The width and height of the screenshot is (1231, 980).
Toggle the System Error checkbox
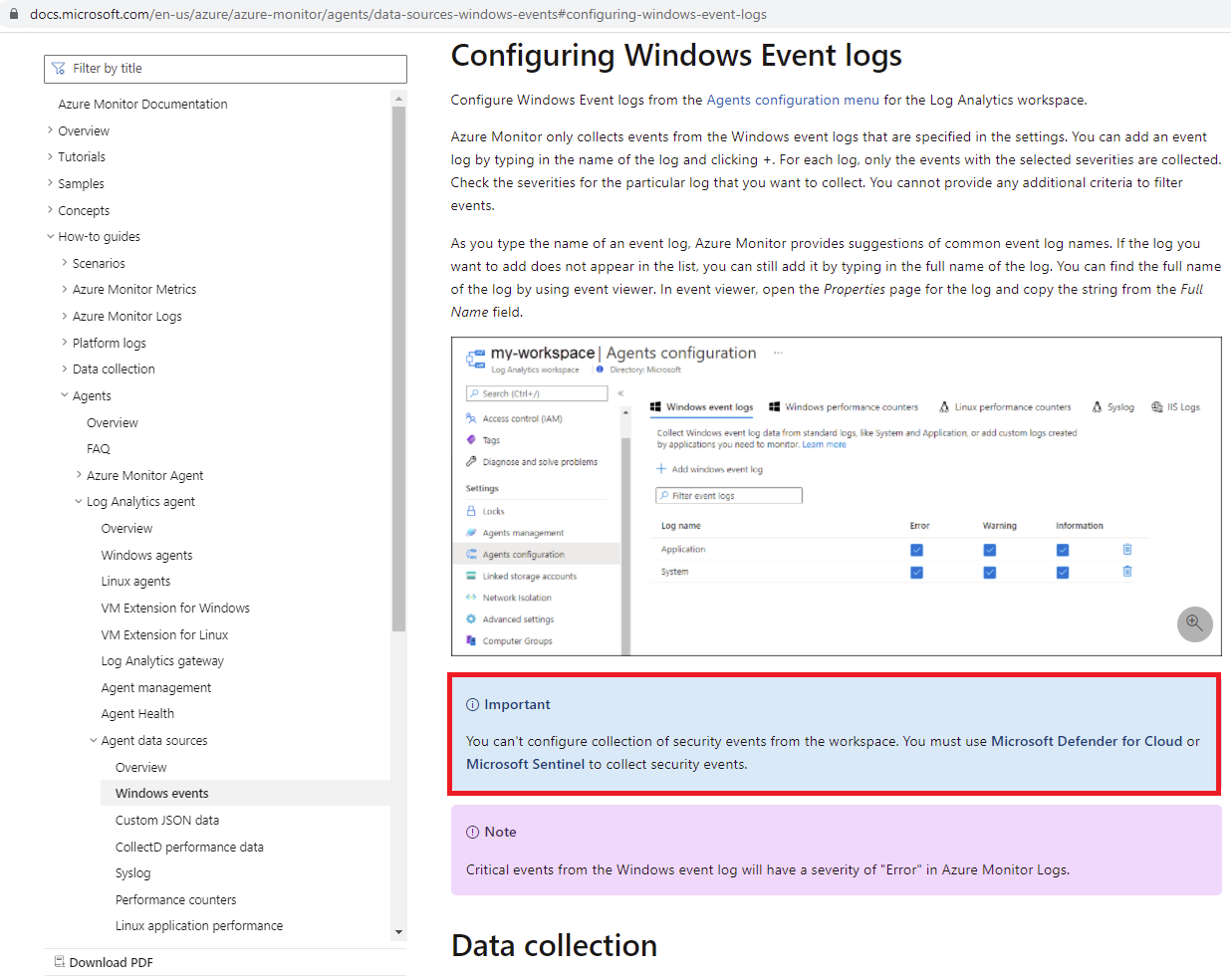click(x=916, y=572)
